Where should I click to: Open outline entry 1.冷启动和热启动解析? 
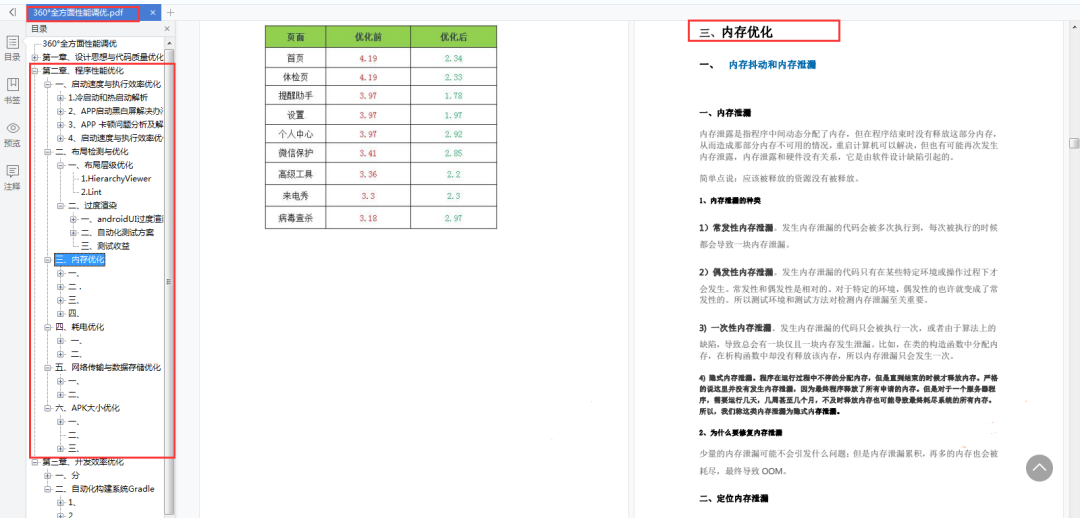[108, 98]
